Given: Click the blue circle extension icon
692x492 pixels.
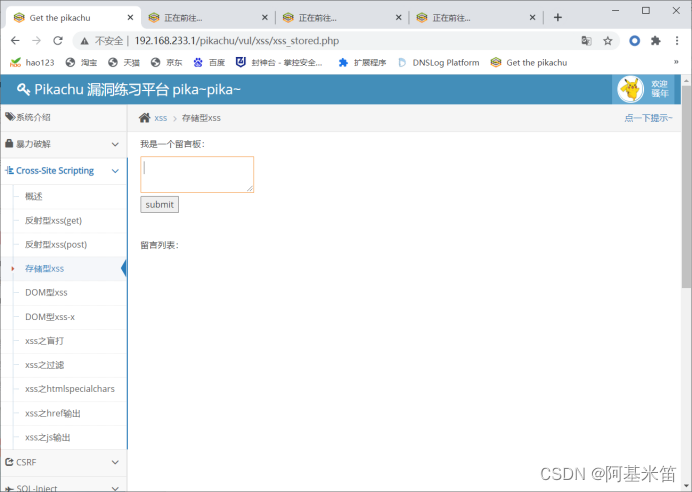Looking at the screenshot, I should point(635,41).
